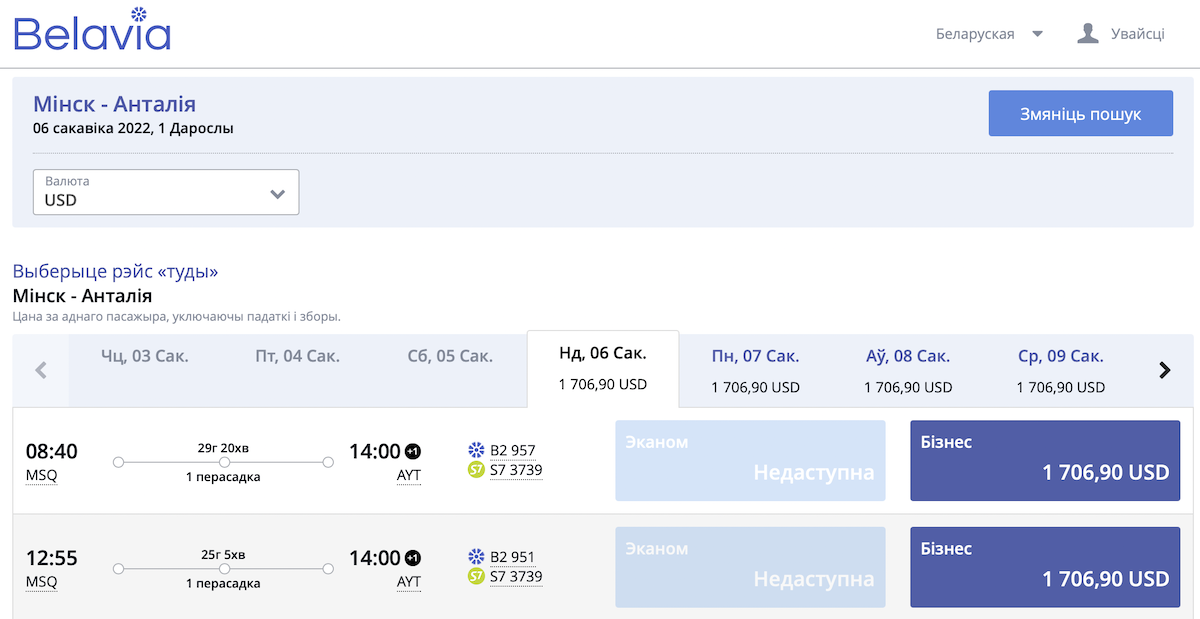This screenshot has width=1200, height=619.
Task: Open the Увайсці login link
Action: pyautogui.click(x=1137, y=34)
